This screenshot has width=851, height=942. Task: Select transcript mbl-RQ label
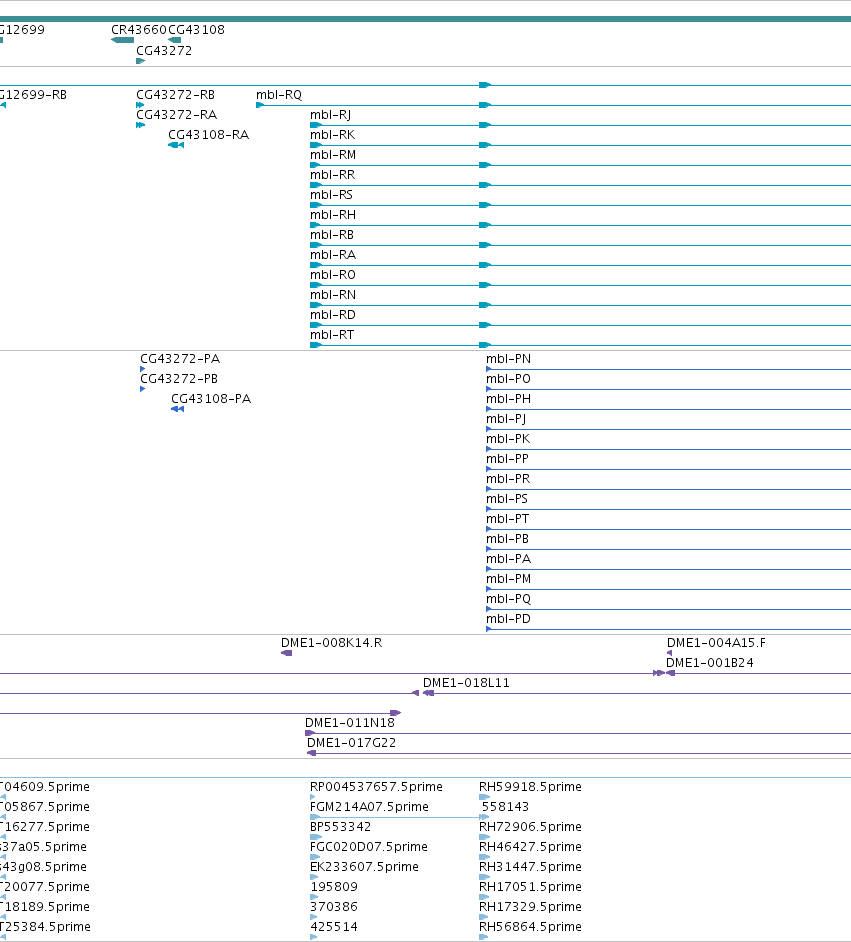tap(279, 94)
